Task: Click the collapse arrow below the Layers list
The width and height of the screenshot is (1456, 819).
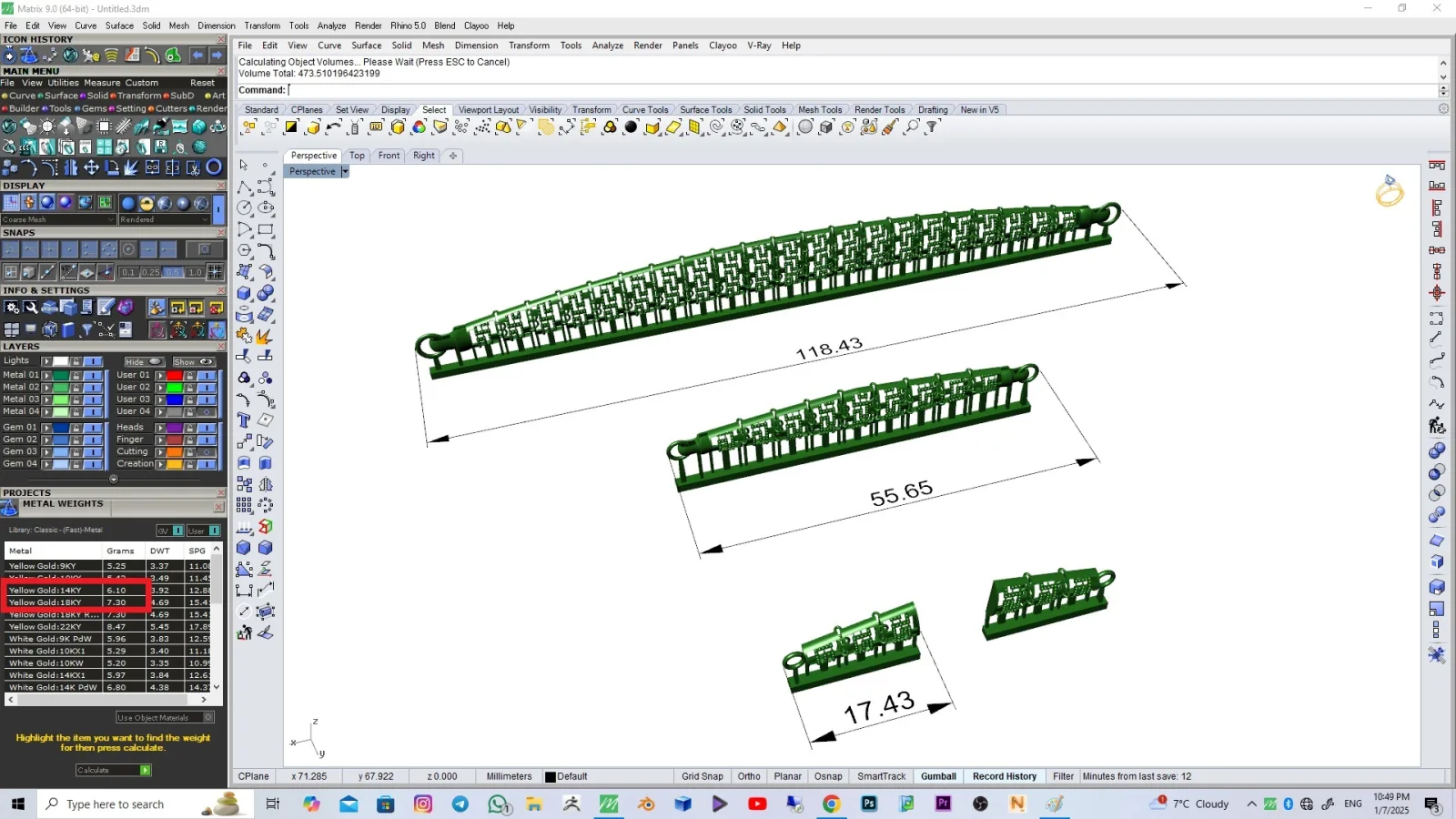Action: pos(114,480)
